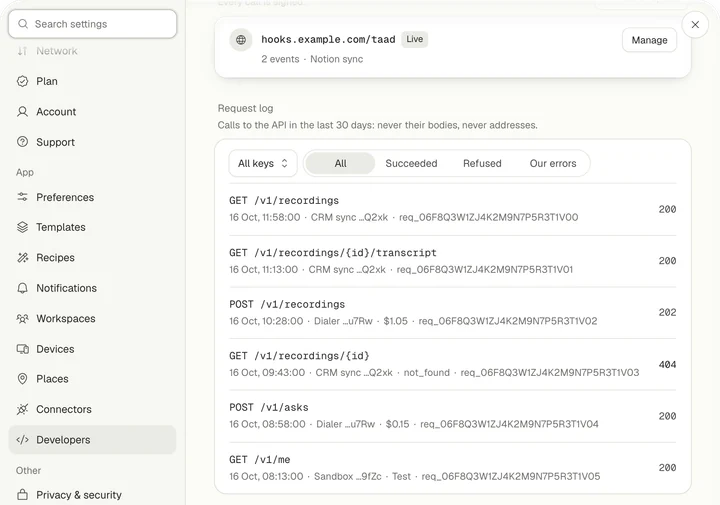
Task: Click the 200 status of POST /v1/asks
Action: click(x=667, y=416)
